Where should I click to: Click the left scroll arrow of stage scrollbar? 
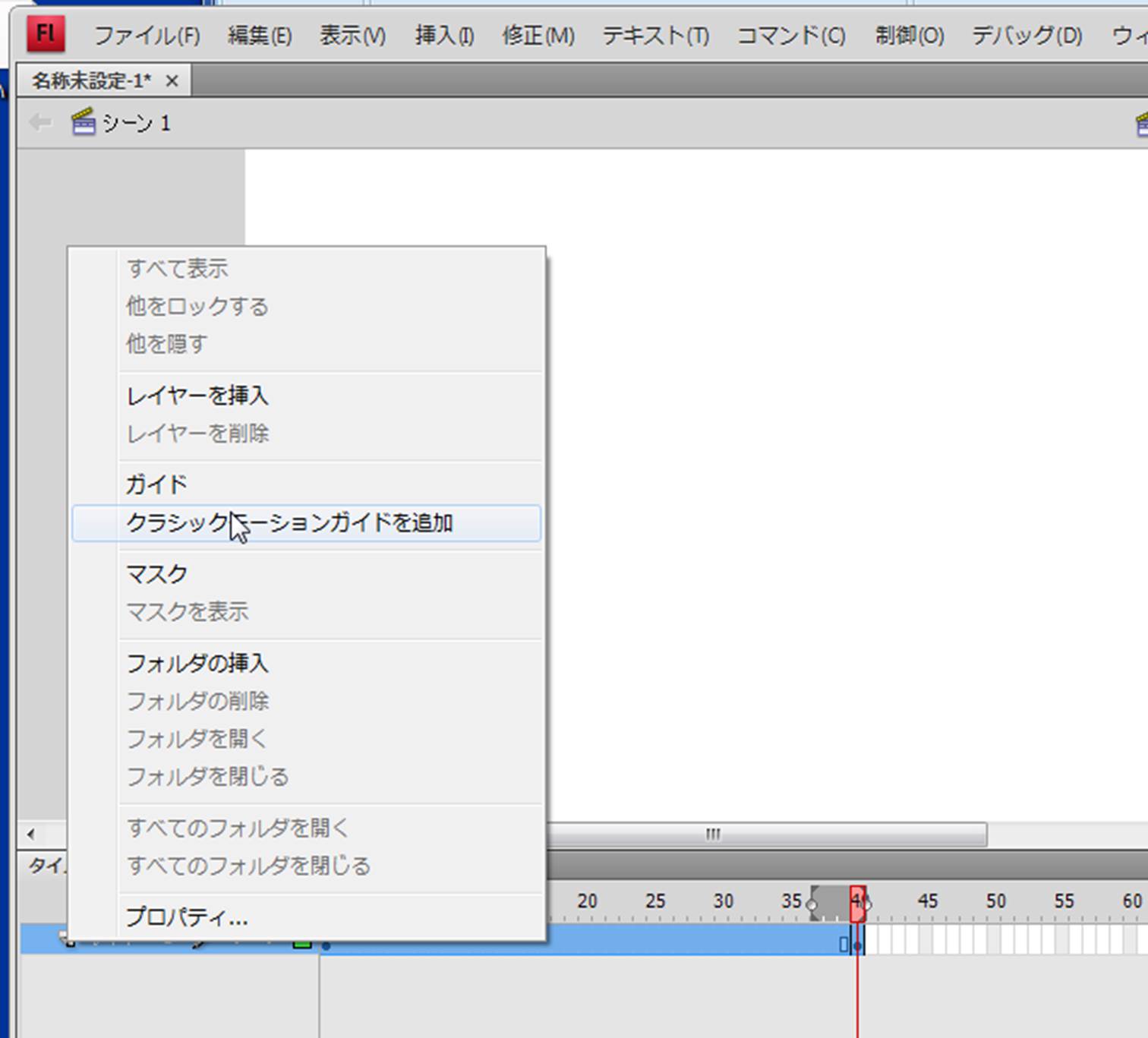[30, 834]
